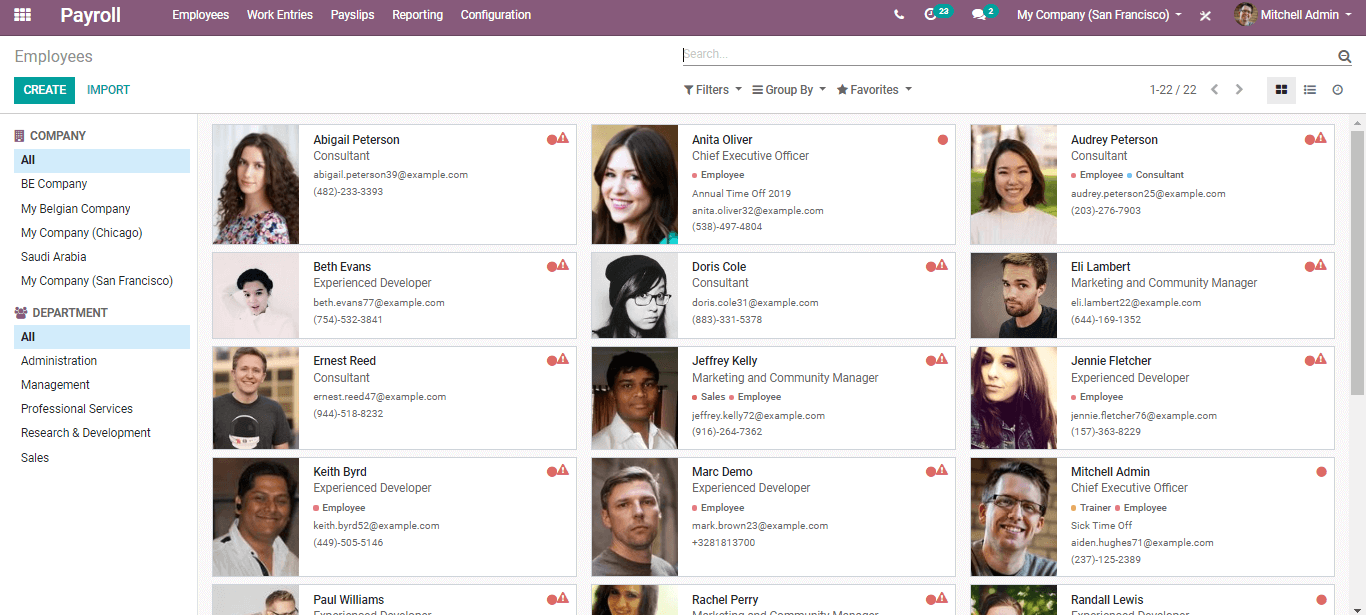The image size is (1366, 615).
Task: Click red presence dot on Anita Oliver card
Action: [x=942, y=140]
